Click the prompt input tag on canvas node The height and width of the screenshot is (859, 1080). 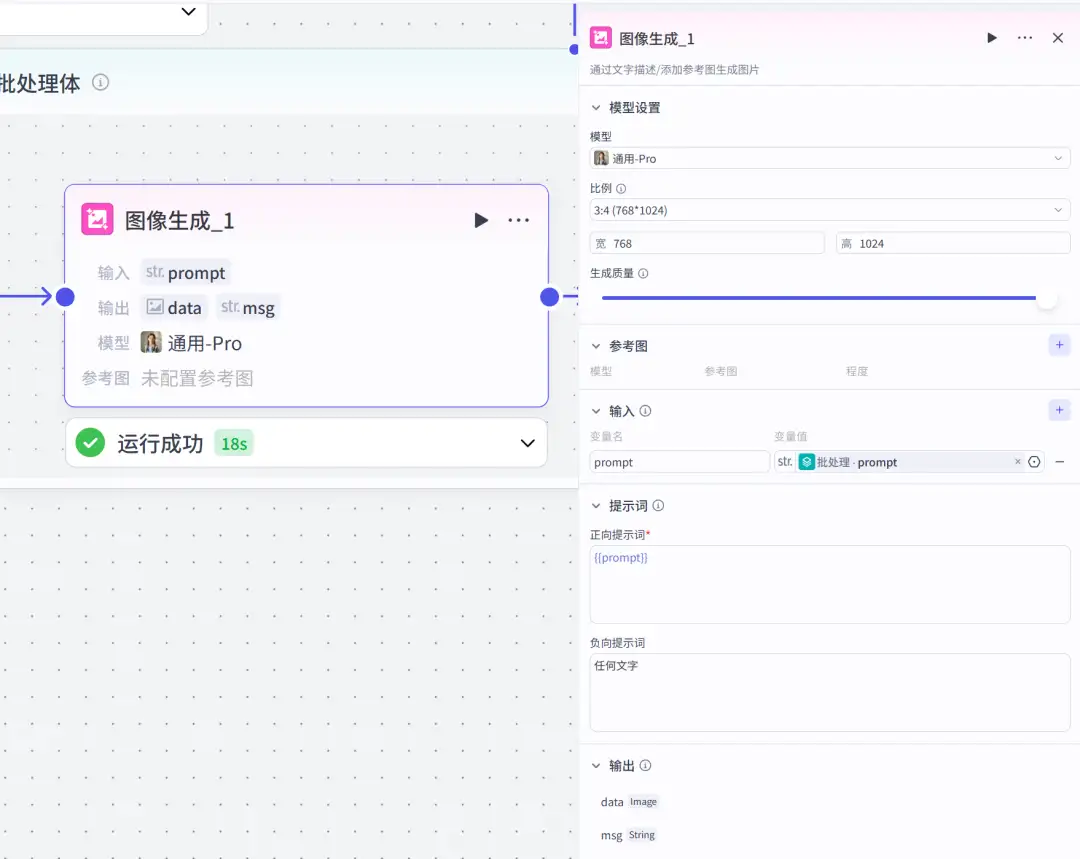coord(185,273)
